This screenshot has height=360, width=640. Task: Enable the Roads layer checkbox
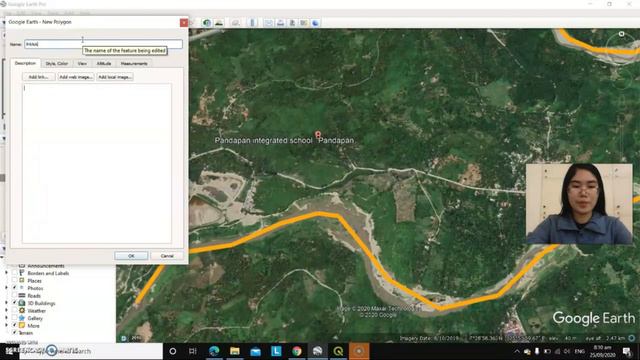[15, 295]
